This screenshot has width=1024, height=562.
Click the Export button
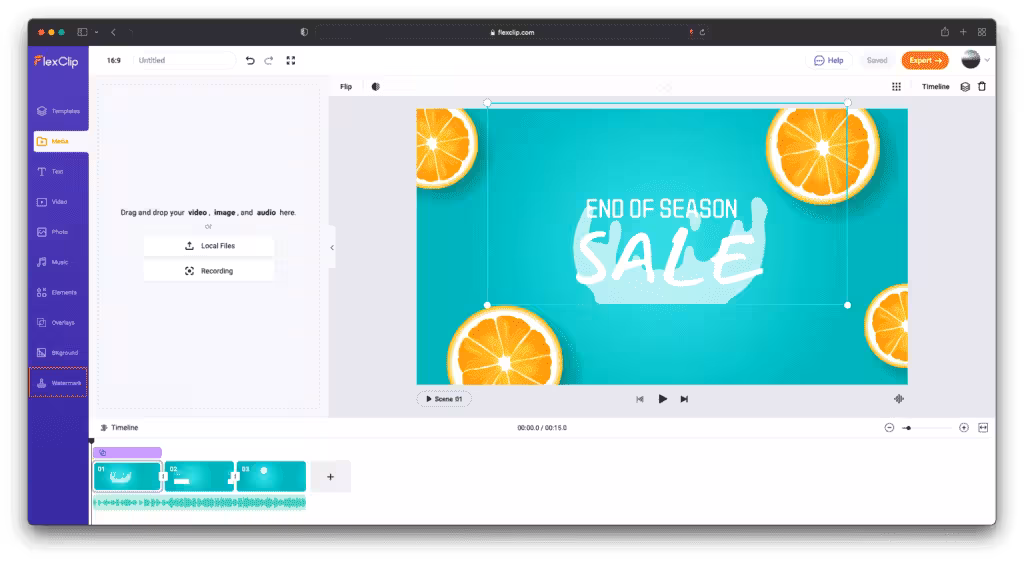(x=925, y=60)
